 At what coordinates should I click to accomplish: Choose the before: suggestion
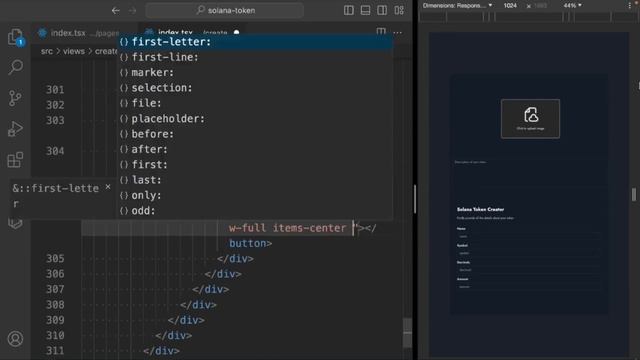click(x=255, y=134)
